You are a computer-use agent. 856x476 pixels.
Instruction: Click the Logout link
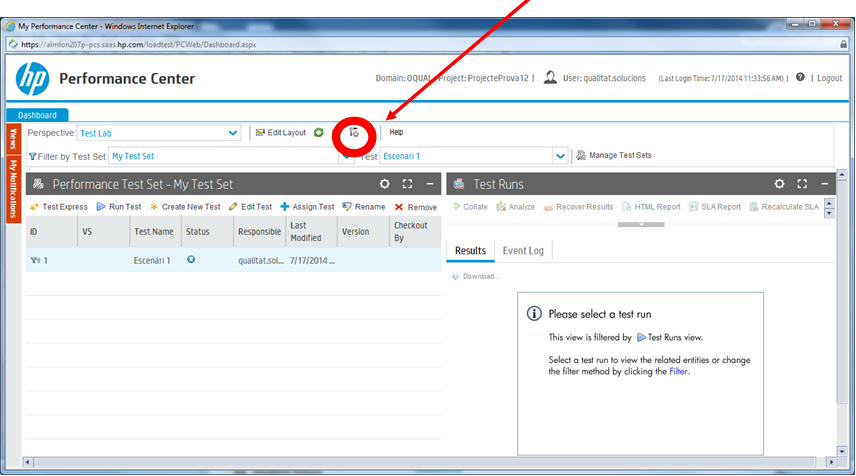829,78
